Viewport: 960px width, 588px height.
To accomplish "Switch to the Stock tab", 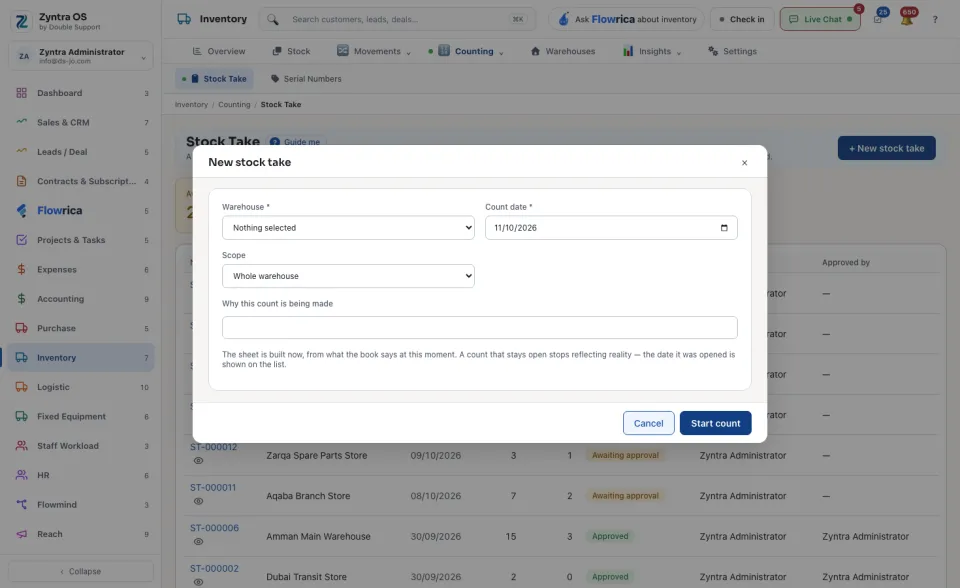I will (291, 51).
